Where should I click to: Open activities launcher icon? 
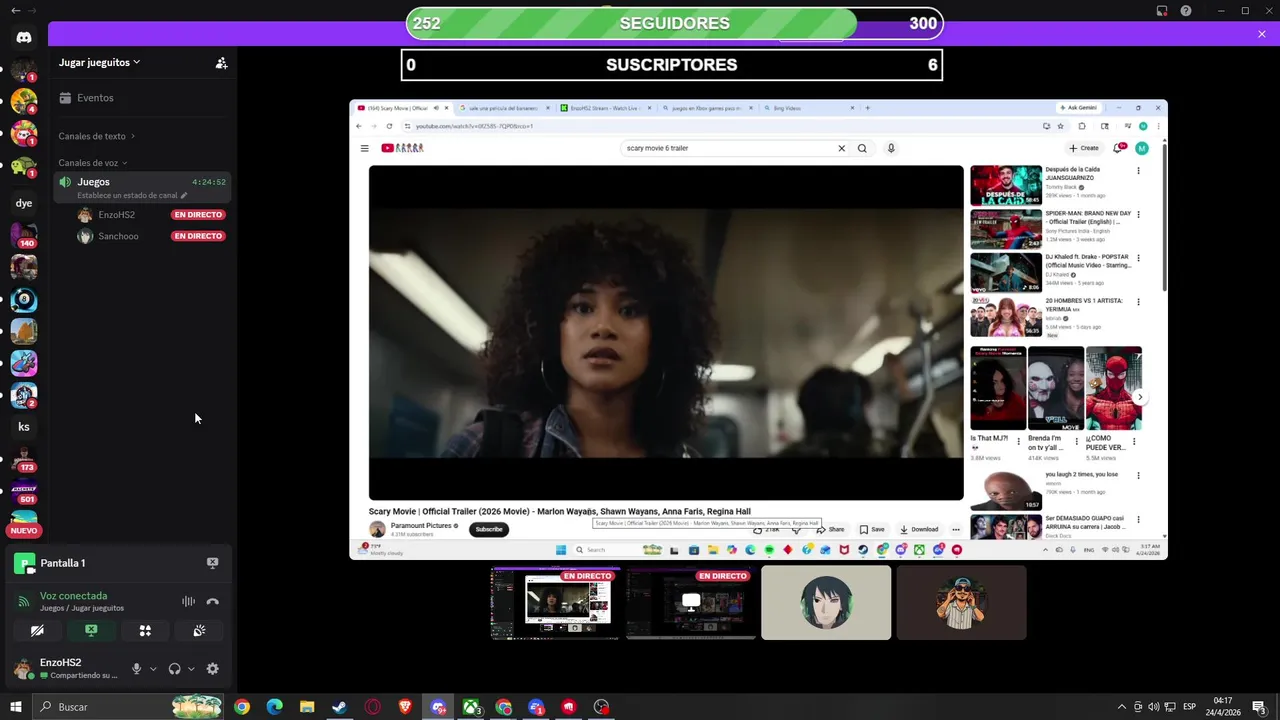coord(145,631)
